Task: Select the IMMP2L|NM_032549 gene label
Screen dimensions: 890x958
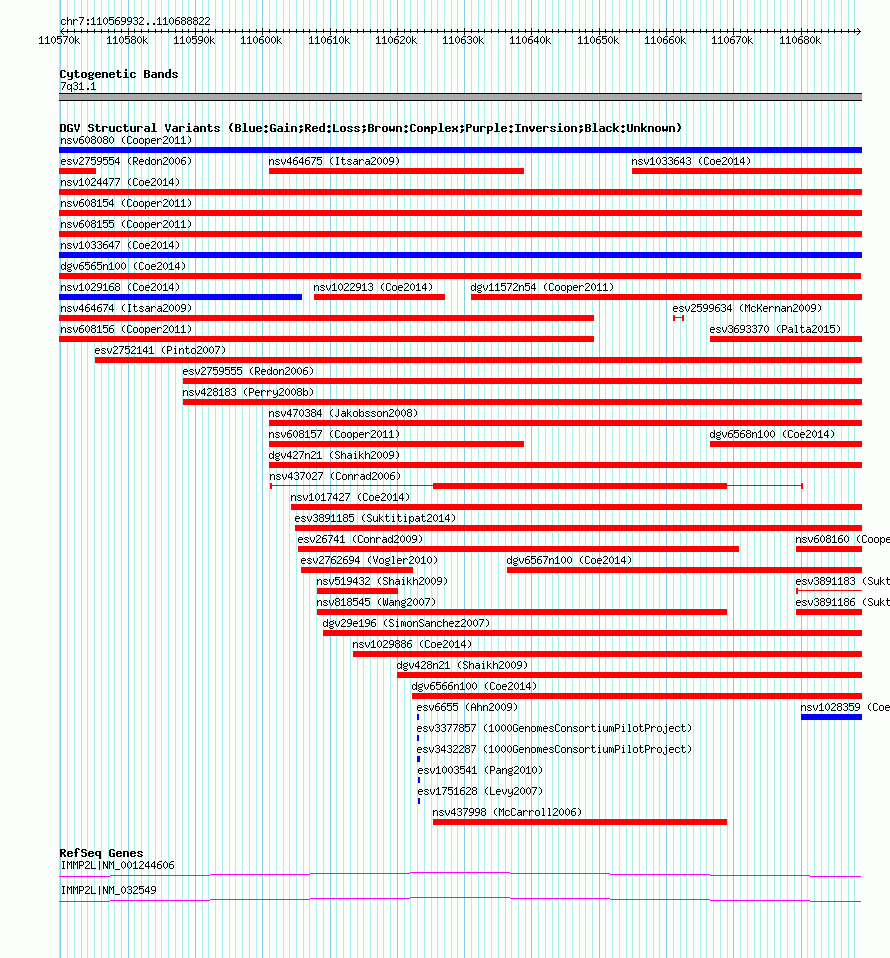Action: [109, 890]
